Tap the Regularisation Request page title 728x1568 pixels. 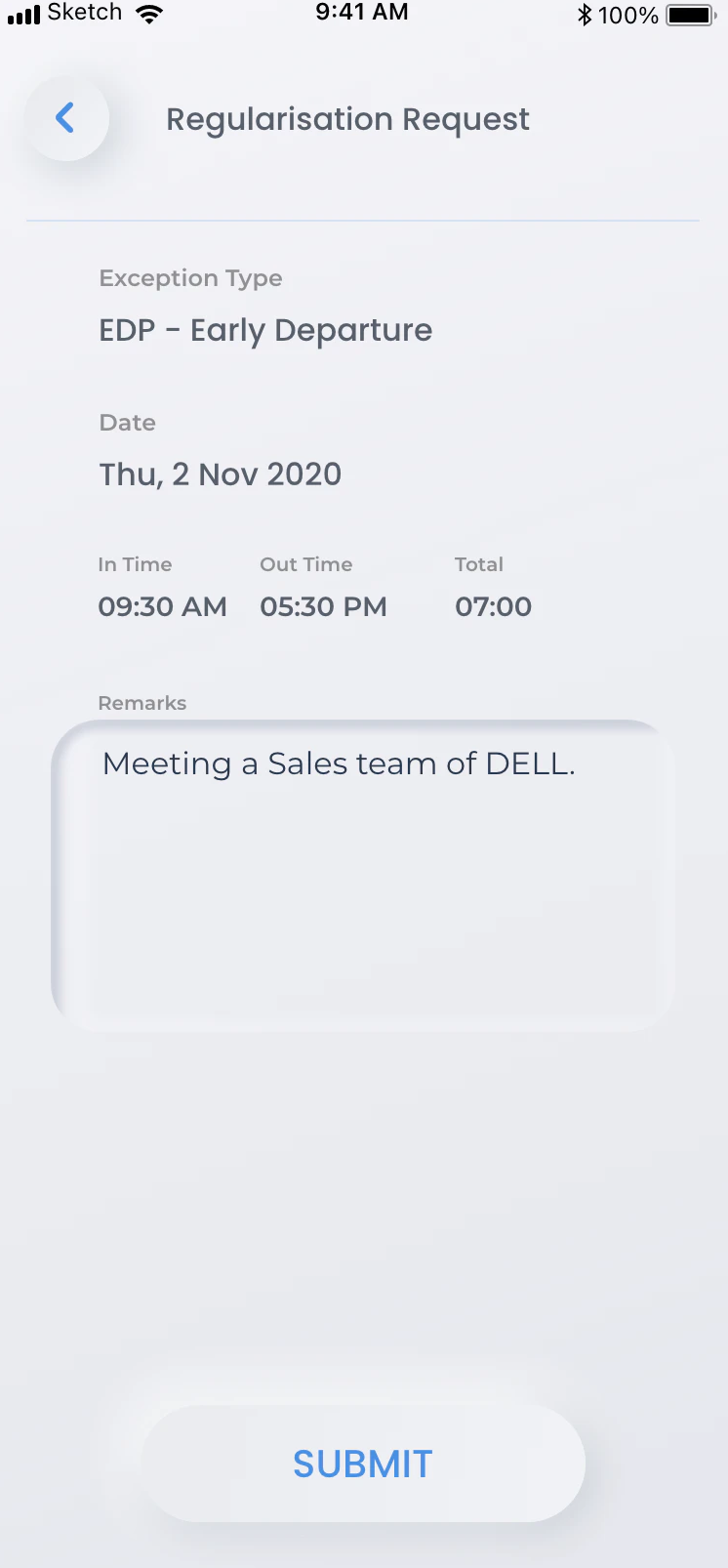pos(347,119)
